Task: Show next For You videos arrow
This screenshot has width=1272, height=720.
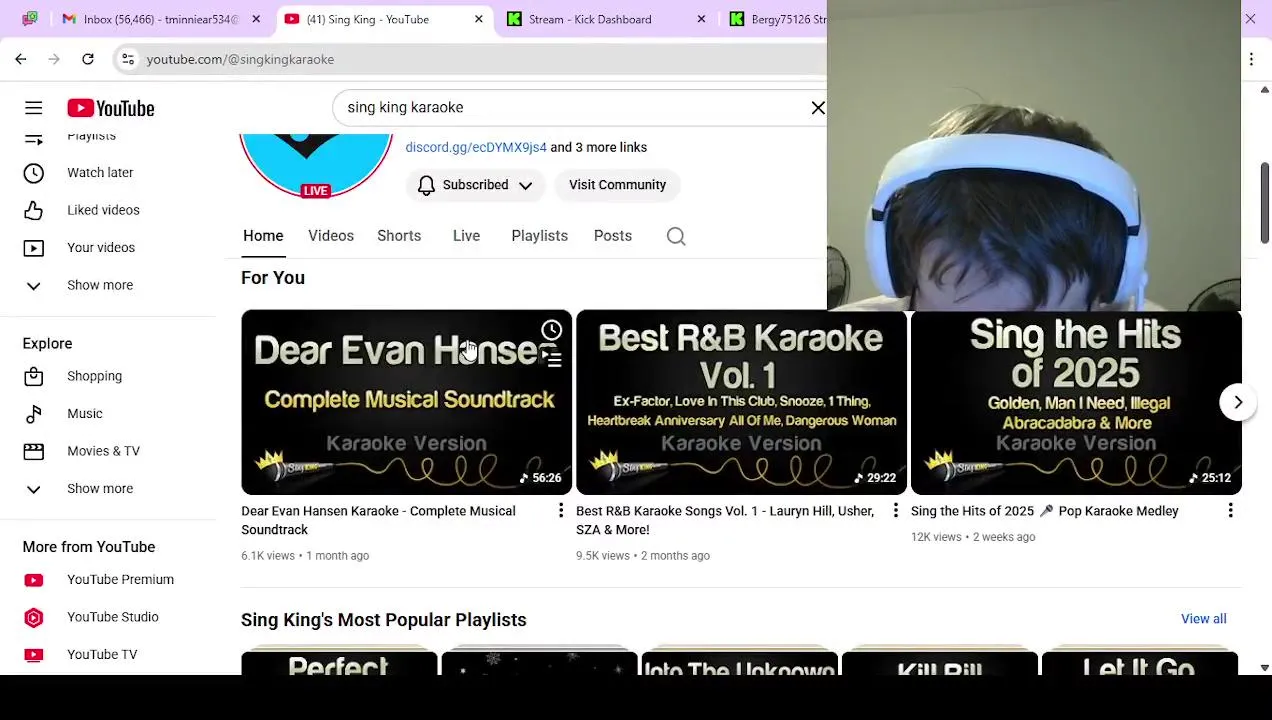Action: coord(1238,402)
